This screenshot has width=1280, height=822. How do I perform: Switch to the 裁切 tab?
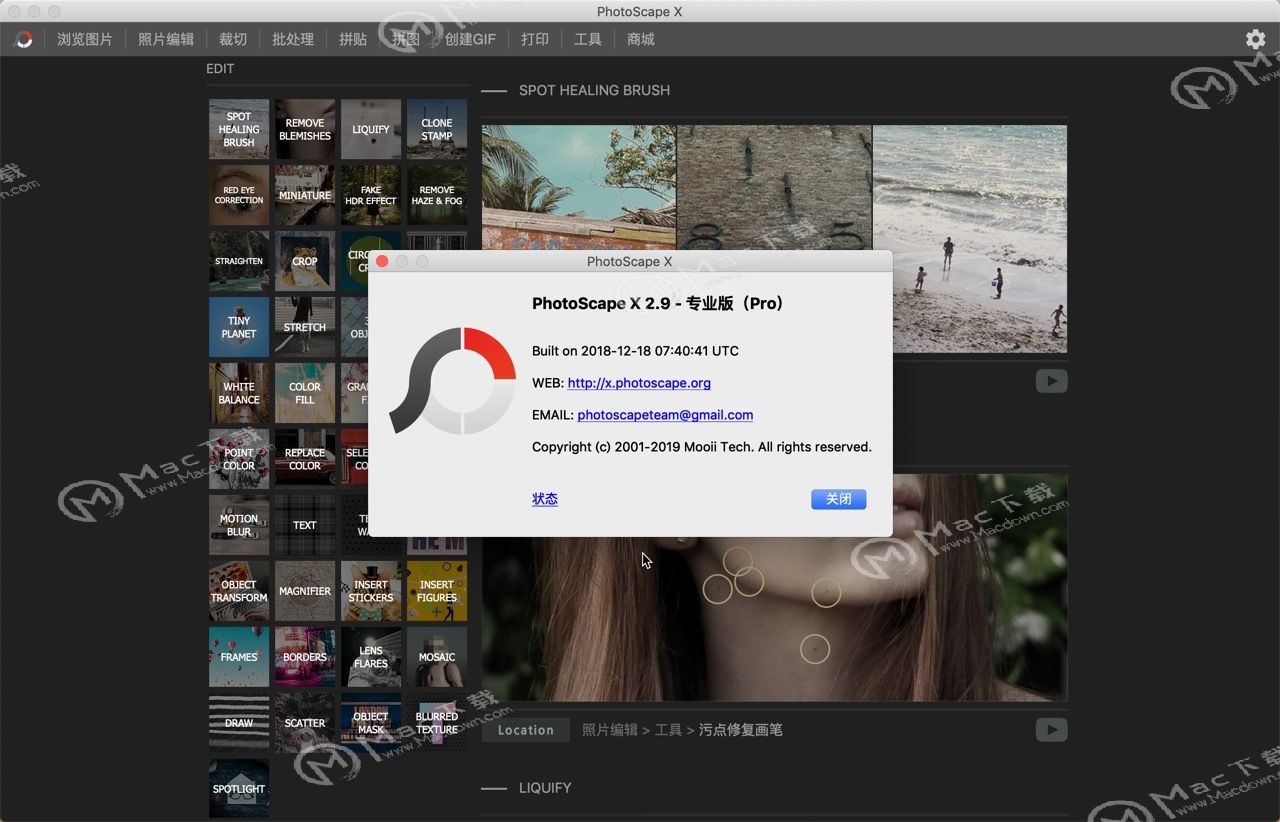(233, 39)
